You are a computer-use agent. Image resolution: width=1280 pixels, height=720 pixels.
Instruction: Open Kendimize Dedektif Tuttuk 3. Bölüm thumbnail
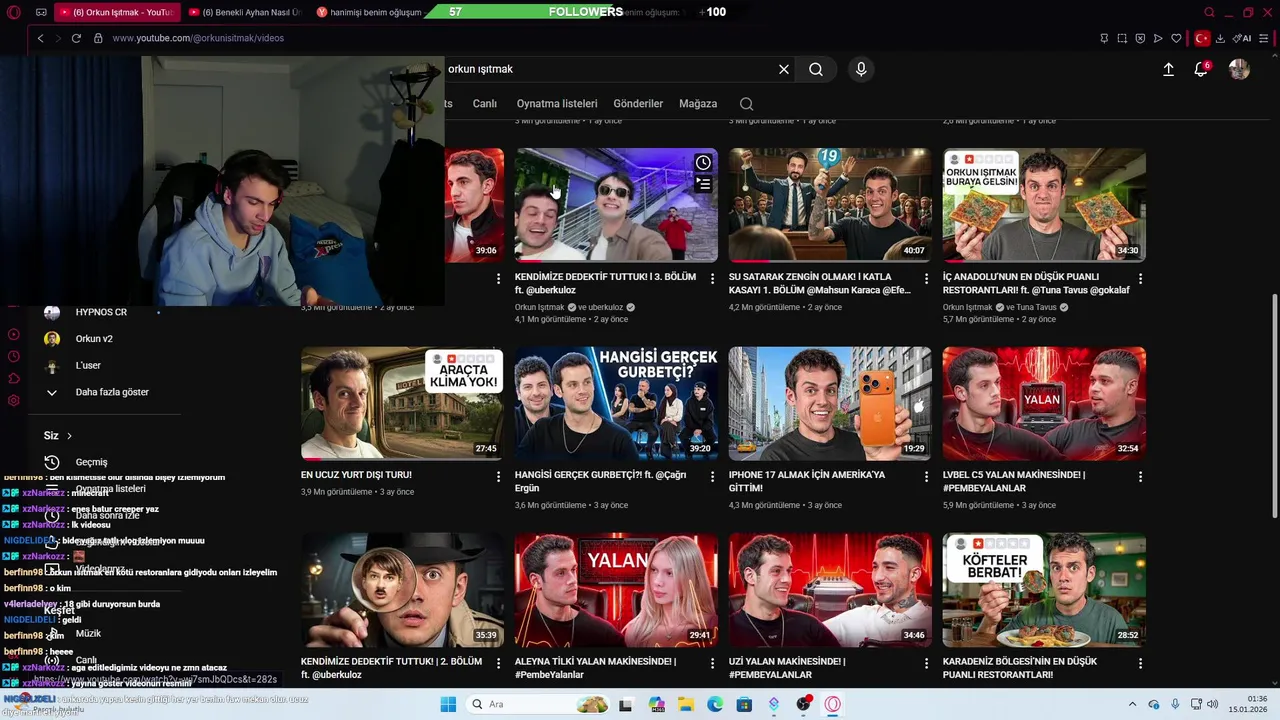click(616, 205)
